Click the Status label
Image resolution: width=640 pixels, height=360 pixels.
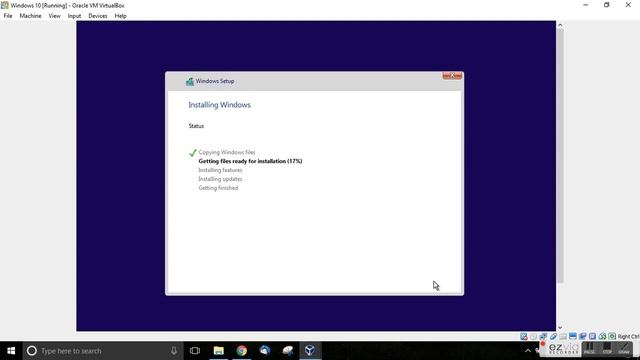click(196, 126)
